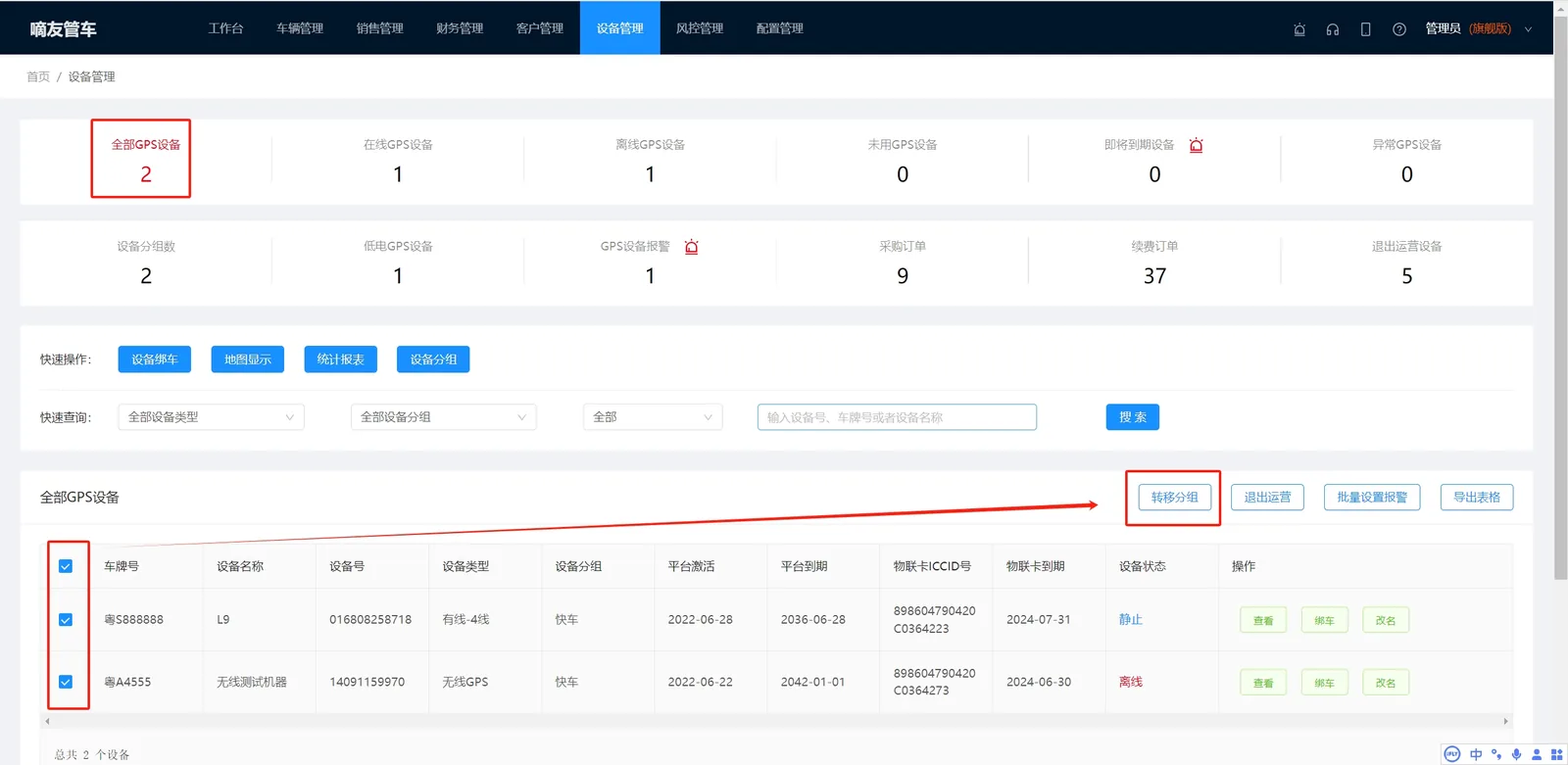This screenshot has width=1568, height=765.
Task: Toggle the 中 Chinese input mode icon
Action: click(x=1476, y=754)
